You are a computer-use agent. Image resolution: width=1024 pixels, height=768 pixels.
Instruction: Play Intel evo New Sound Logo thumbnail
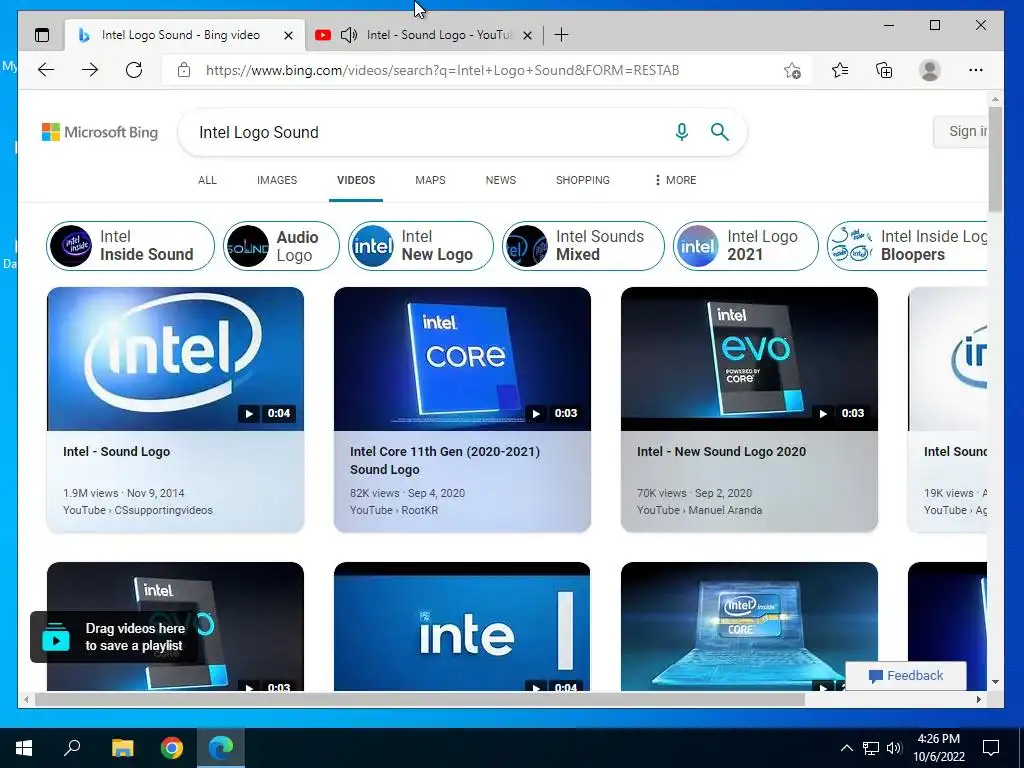point(749,359)
